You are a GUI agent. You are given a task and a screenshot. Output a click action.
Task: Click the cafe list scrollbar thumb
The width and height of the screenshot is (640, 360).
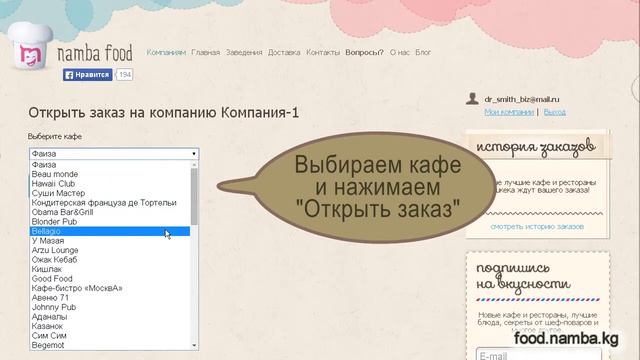(194, 196)
